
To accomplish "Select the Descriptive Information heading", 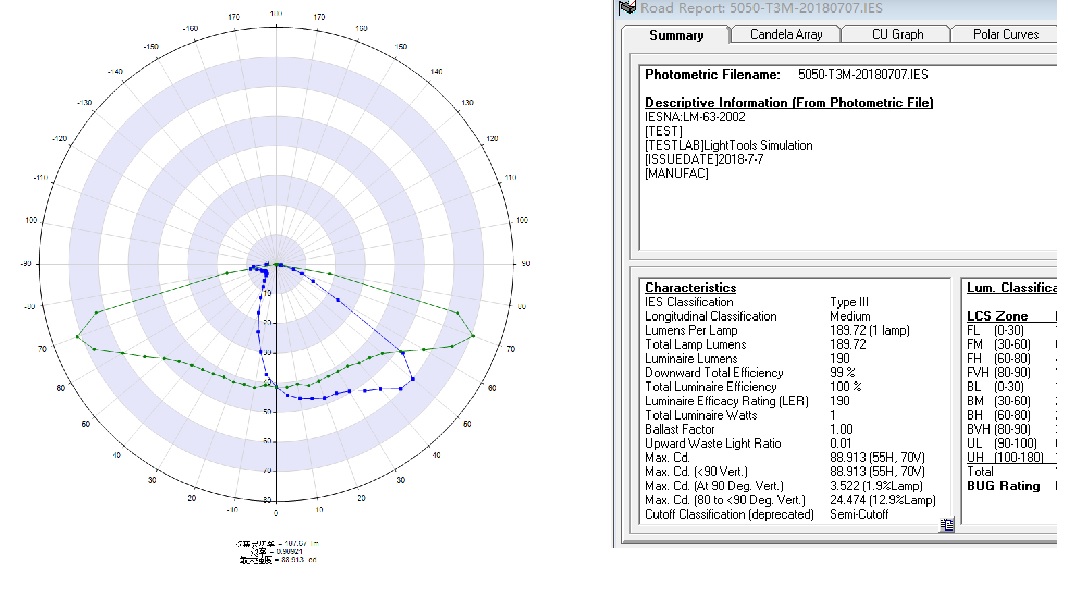I will tap(789, 103).
